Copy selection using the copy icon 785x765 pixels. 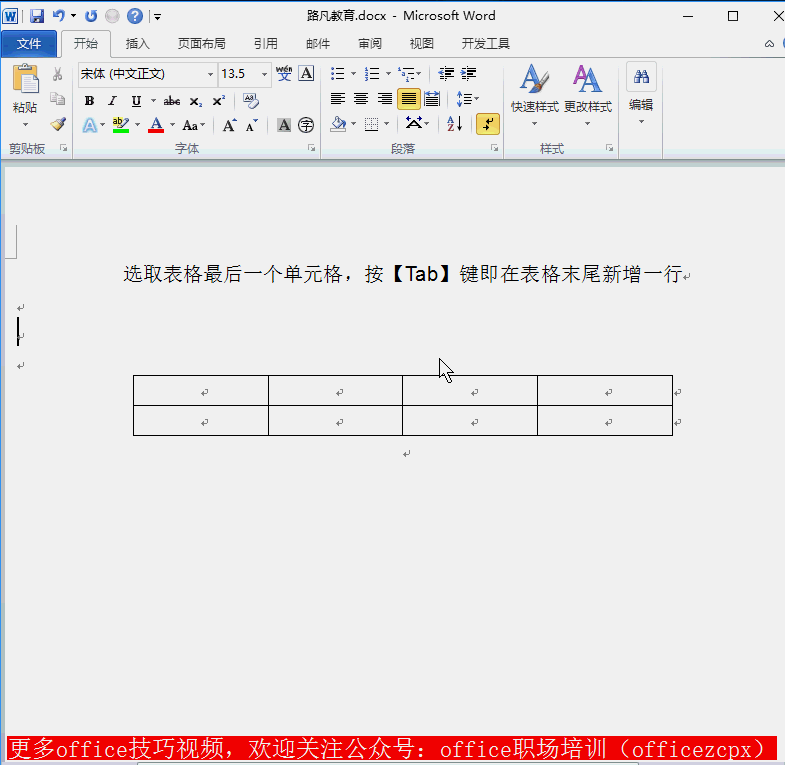(x=58, y=99)
